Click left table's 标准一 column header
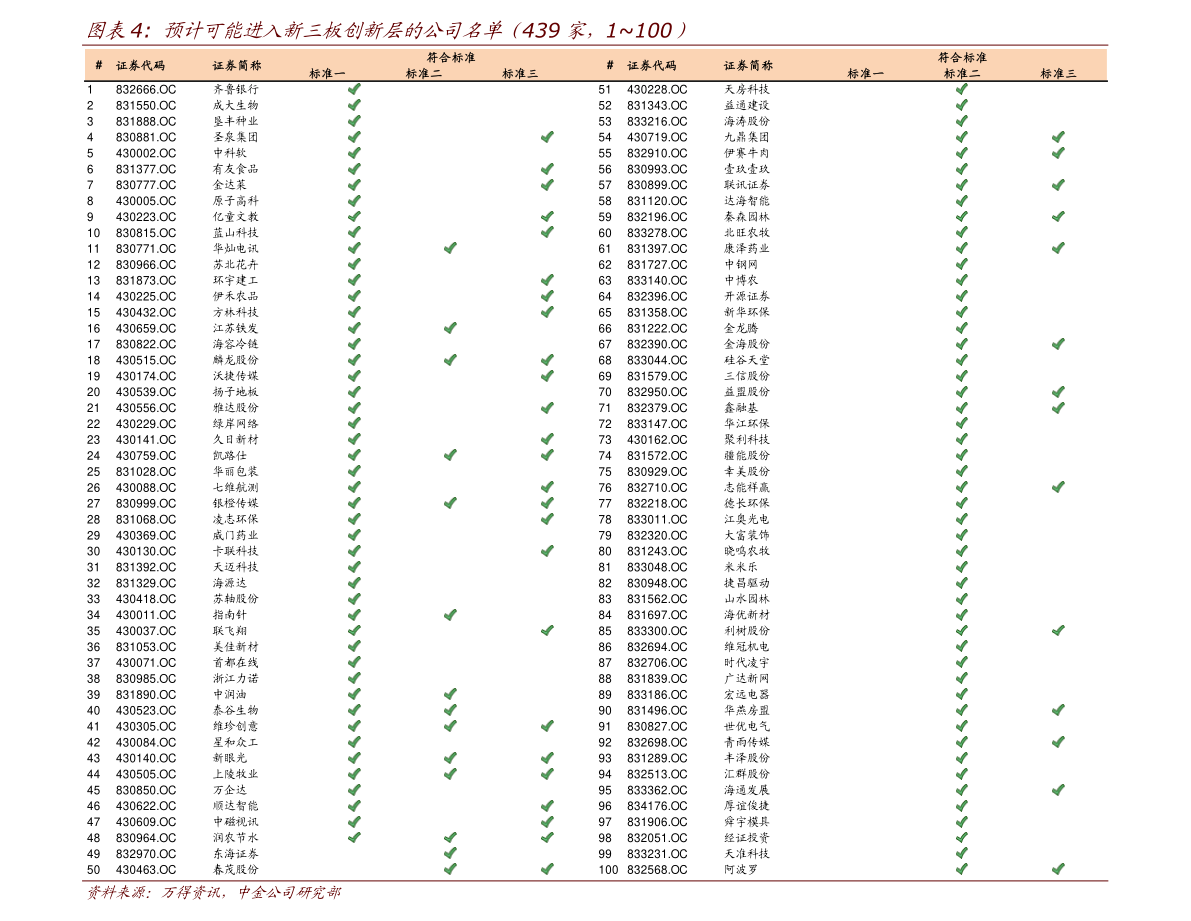 click(327, 74)
